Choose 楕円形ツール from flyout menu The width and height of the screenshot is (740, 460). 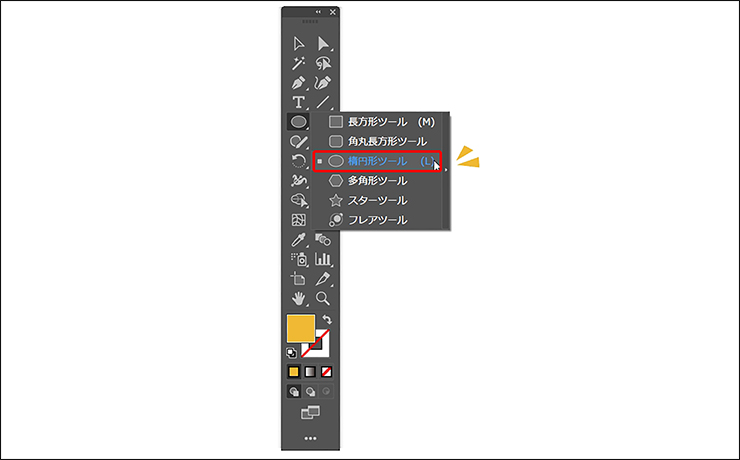point(377,161)
